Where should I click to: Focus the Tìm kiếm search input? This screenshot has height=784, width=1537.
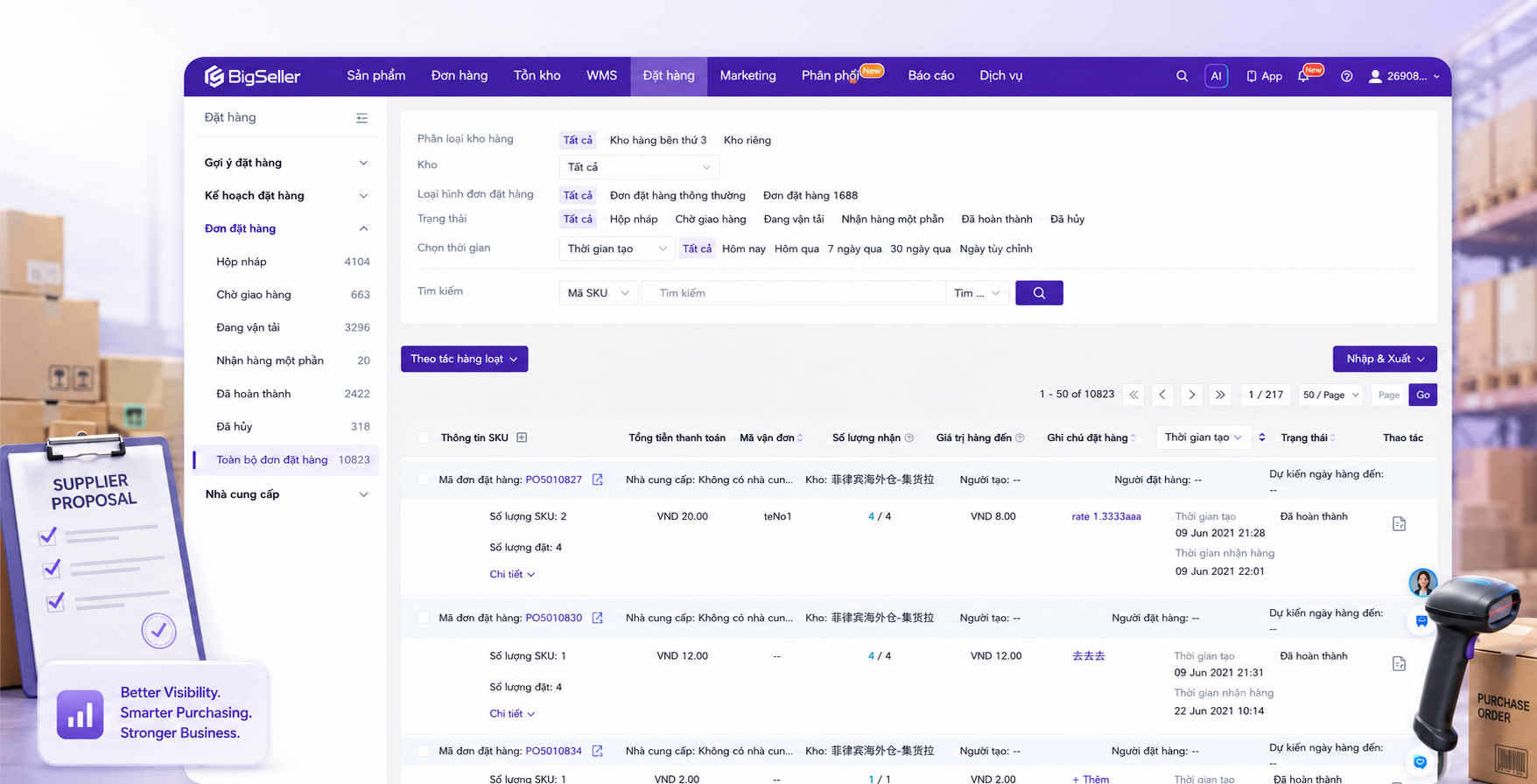794,293
